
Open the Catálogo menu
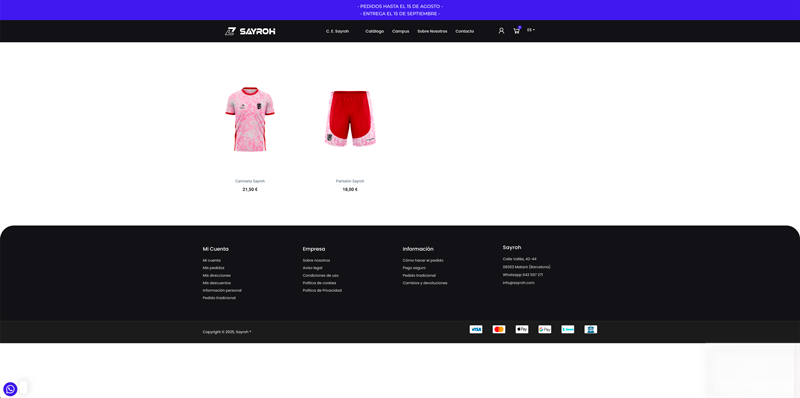374,31
